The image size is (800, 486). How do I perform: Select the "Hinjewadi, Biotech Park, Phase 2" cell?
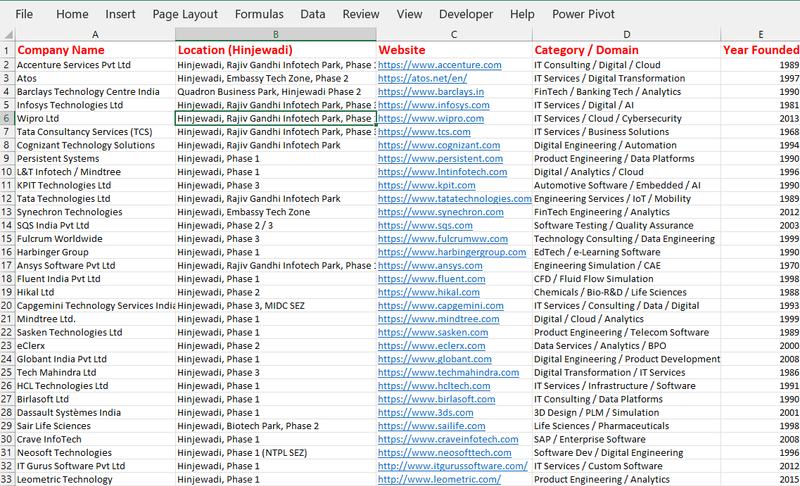pyautogui.click(x=276, y=426)
